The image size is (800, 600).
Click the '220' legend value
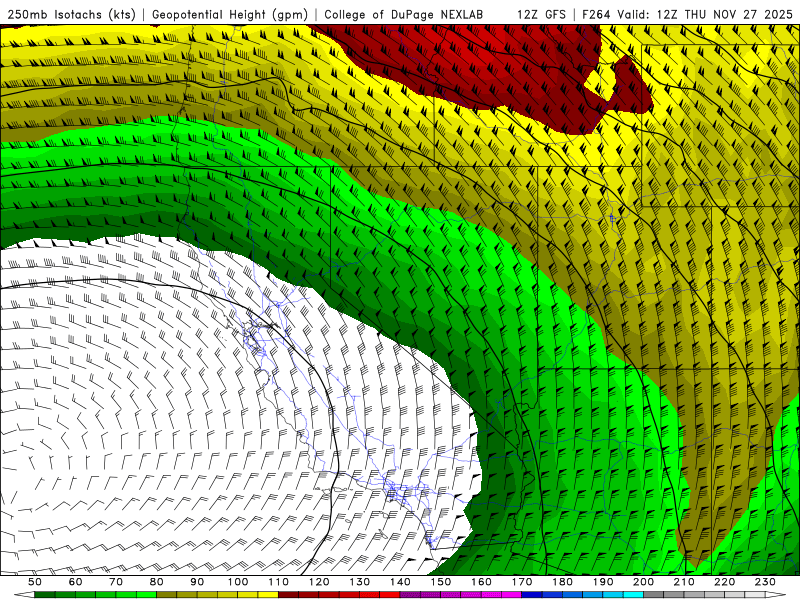pos(724,582)
